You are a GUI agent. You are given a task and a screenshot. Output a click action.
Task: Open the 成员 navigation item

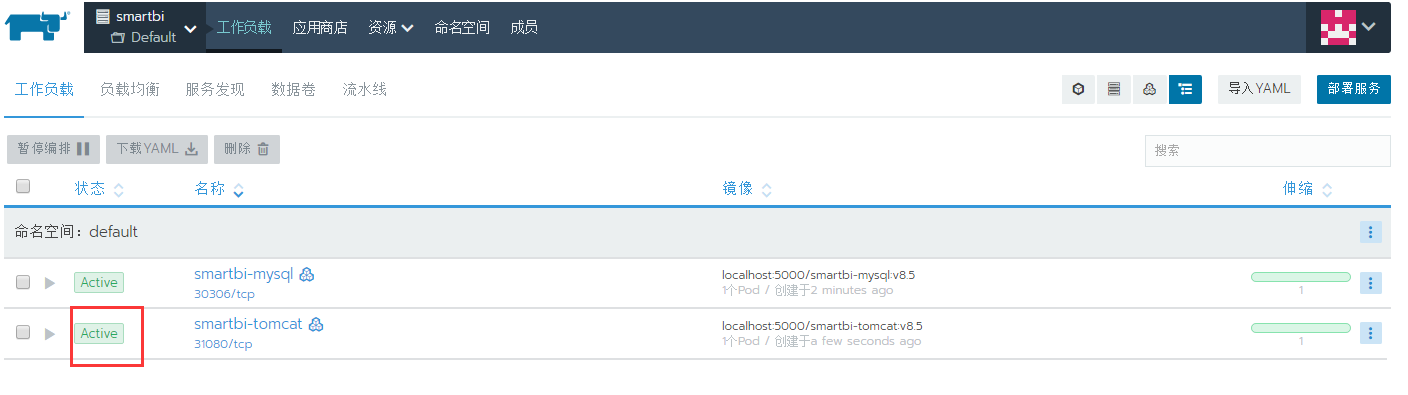(x=524, y=27)
